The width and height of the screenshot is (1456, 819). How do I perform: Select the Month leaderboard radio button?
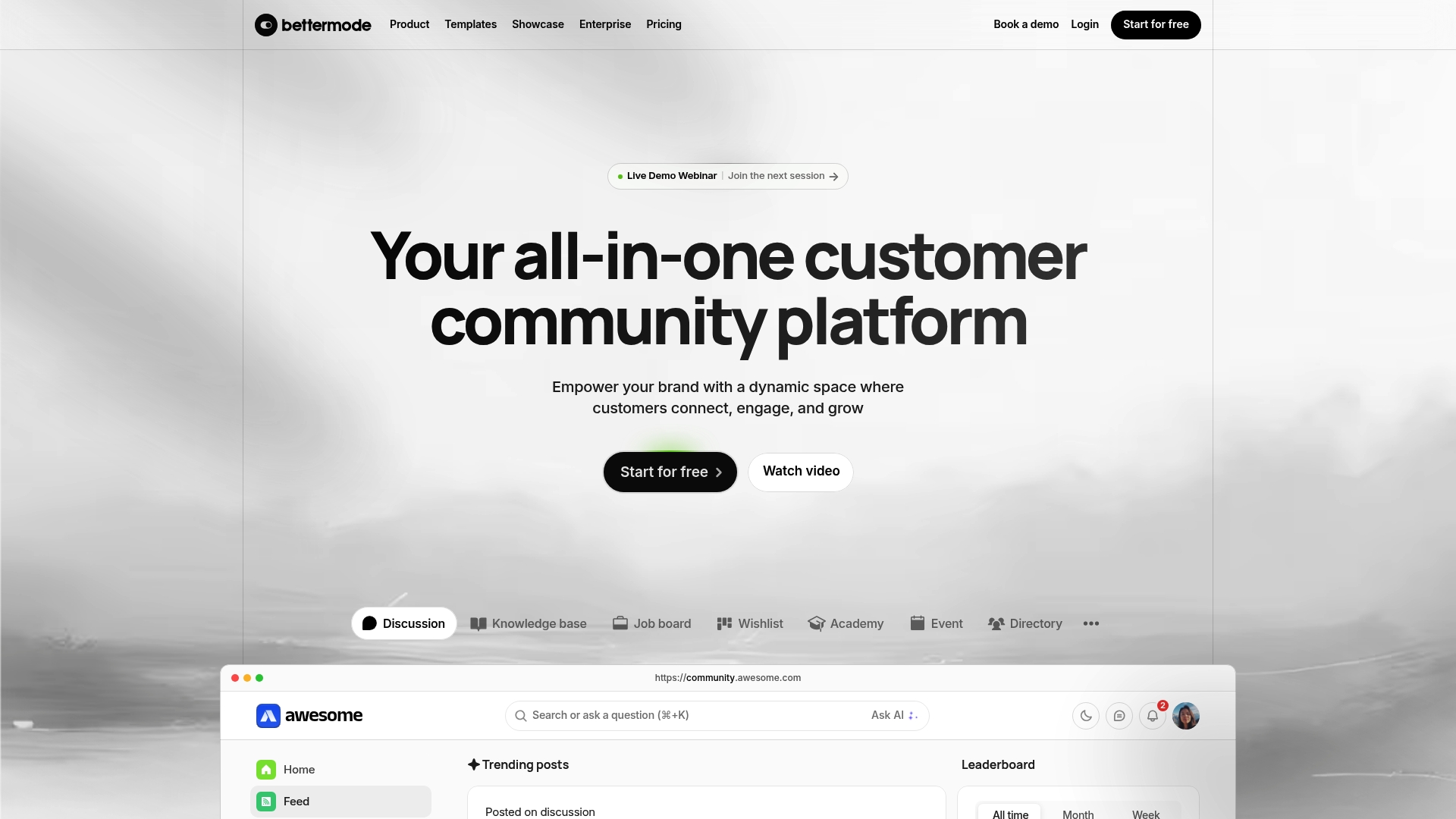(x=1077, y=814)
